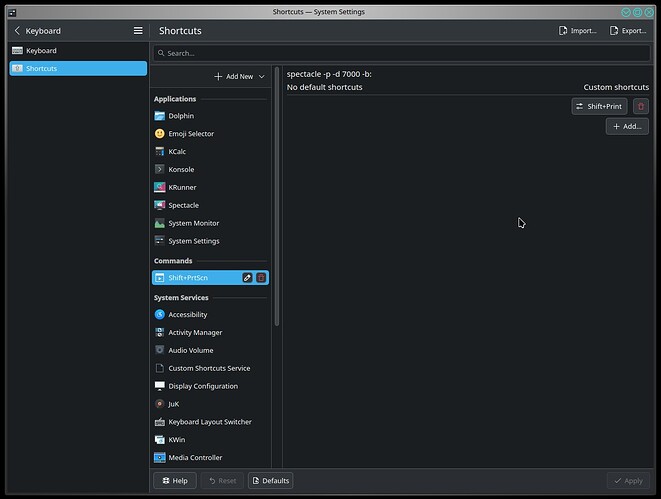
Task: Select the text "Konsole"
Action: [181, 169]
